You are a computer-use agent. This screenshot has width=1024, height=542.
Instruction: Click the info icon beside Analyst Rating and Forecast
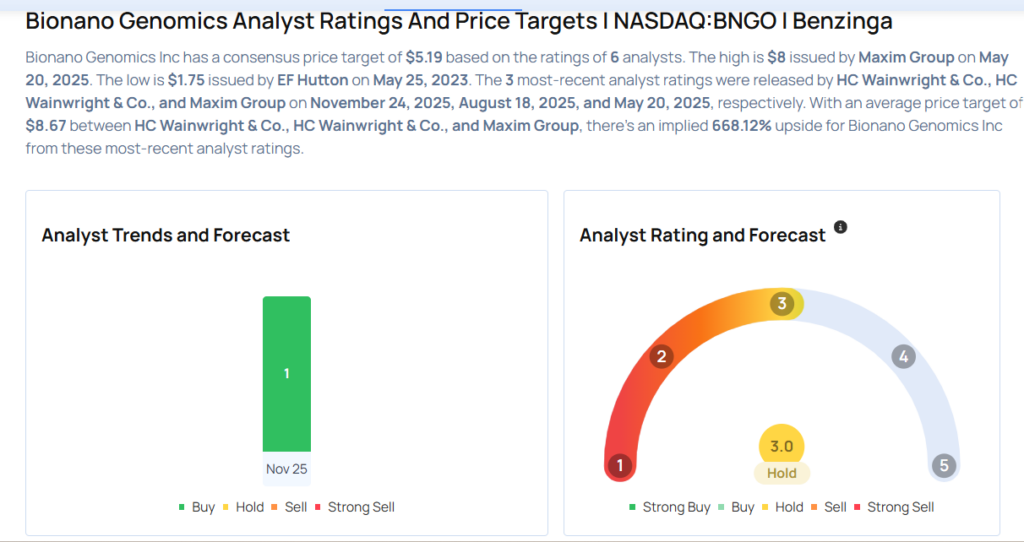pyautogui.click(x=840, y=228)
